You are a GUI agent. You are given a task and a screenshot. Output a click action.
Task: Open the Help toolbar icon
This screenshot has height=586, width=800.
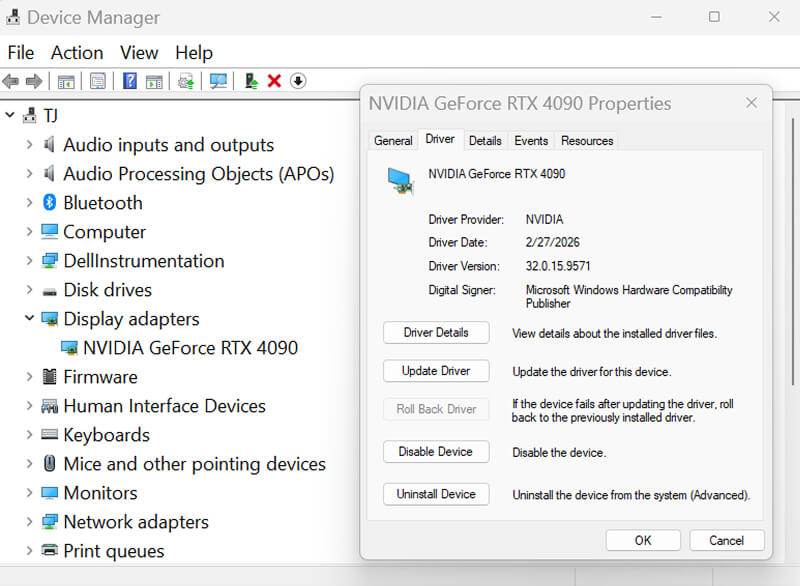point(128,80)
